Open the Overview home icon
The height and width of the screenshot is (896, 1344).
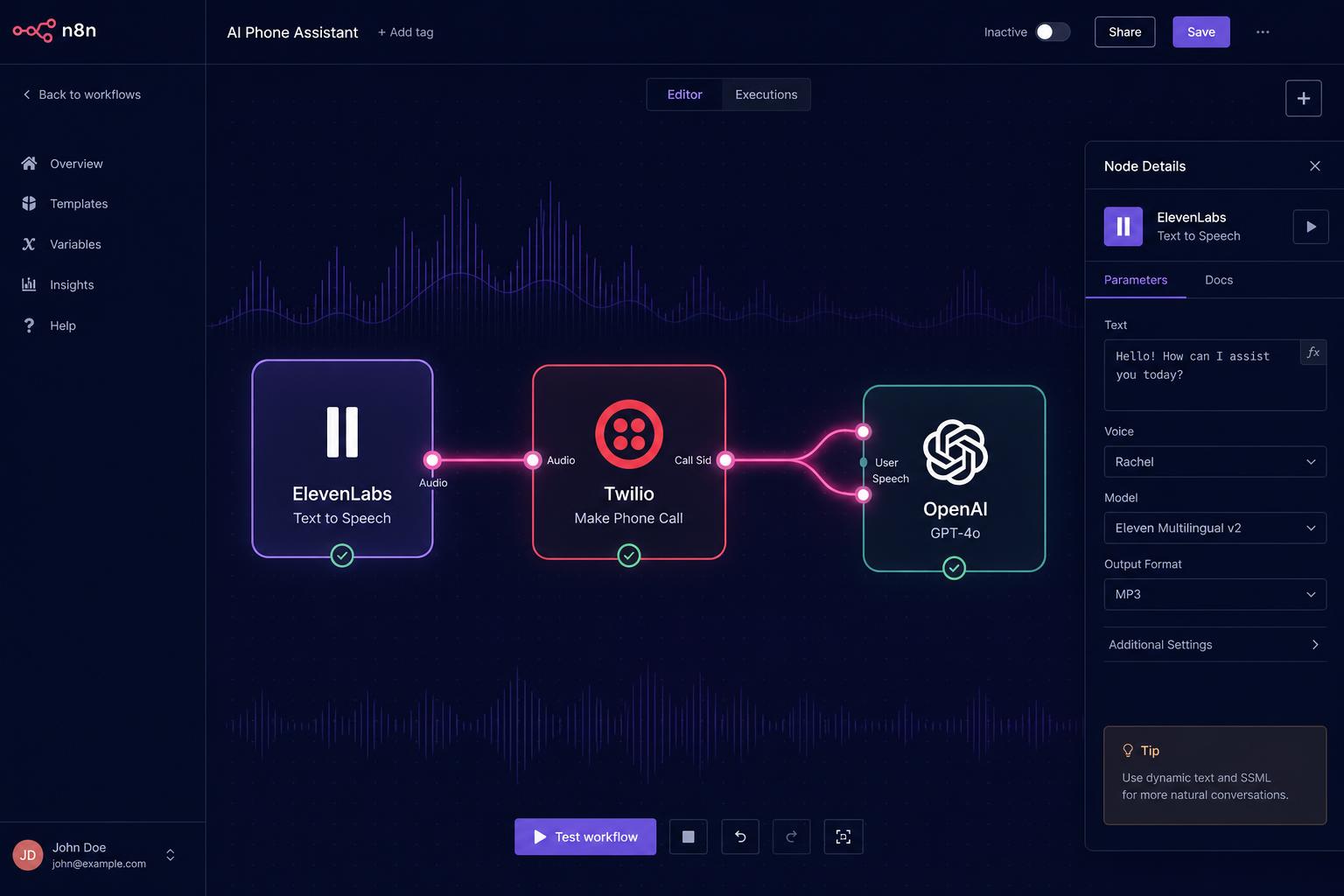pyautogui.click(x=29, y=164)
